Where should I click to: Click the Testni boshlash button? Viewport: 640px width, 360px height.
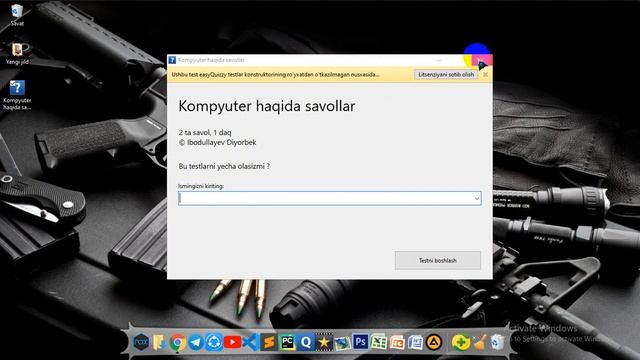[x=438, y=260]
